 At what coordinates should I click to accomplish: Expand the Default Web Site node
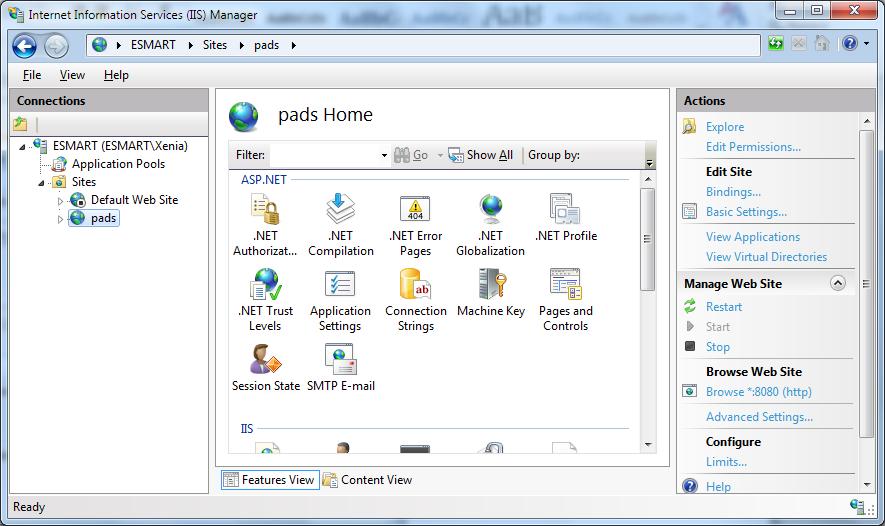(x=60, y=201)
